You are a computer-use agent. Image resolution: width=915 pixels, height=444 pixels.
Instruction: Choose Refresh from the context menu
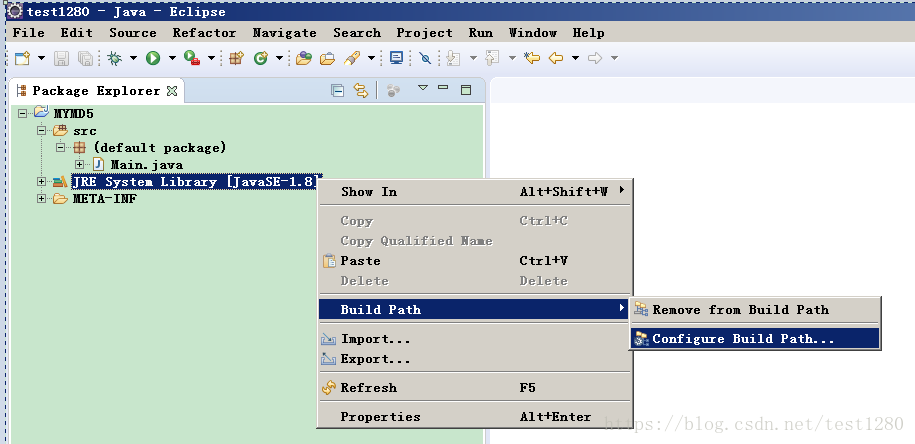click(475, 387)
